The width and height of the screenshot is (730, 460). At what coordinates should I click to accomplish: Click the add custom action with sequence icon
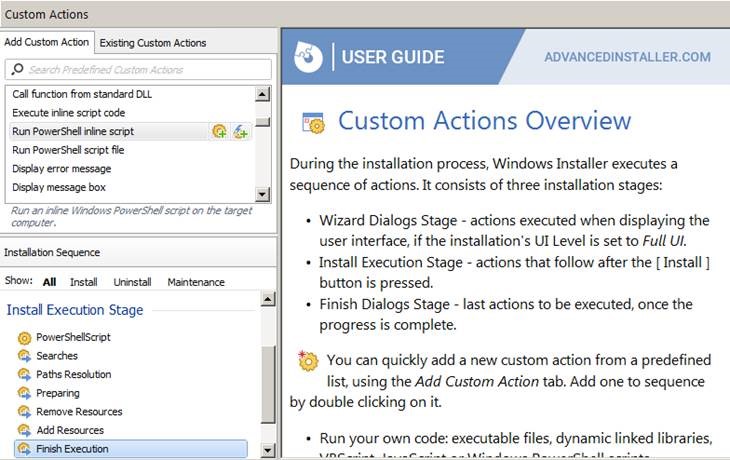tap(219, 132)
